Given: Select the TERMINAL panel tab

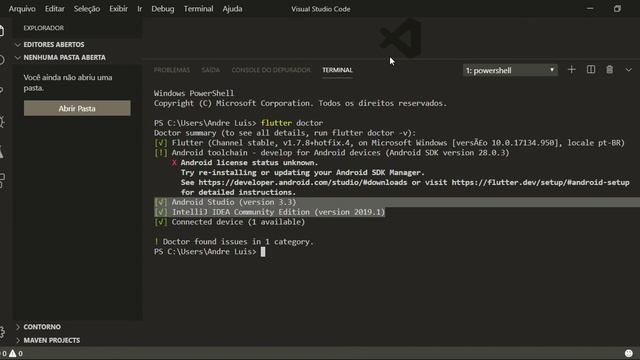Looking at the screenshot, I should click(337, 70).
